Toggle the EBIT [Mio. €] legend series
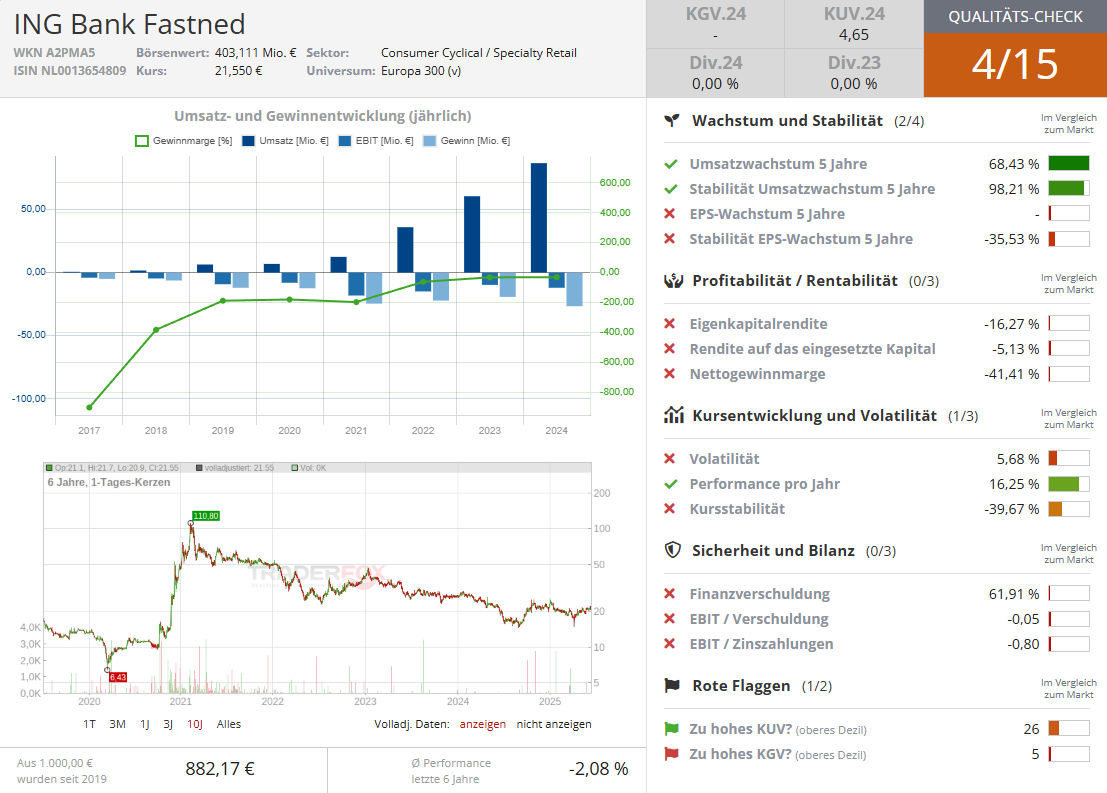The height and width of the screenshot is (793, 1107). pyautogui.click(x=376, y=141)
